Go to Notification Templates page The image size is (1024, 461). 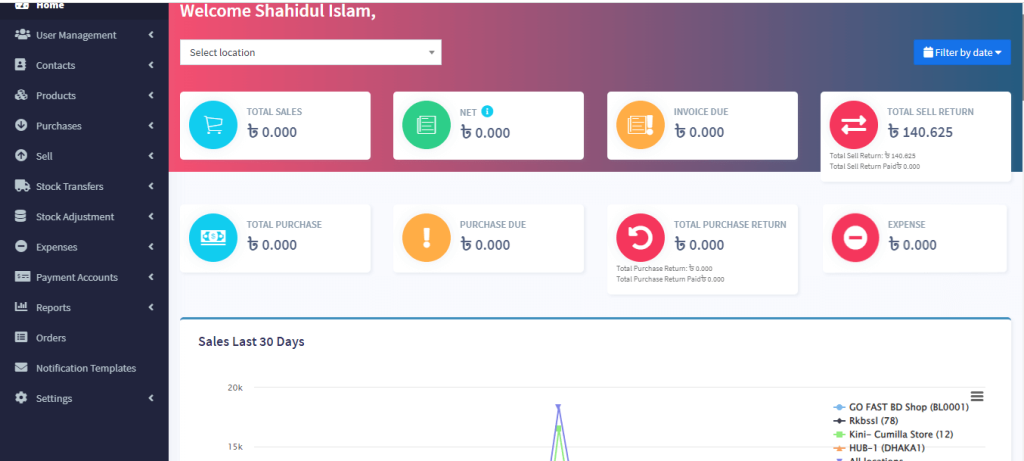pos(85,368)
